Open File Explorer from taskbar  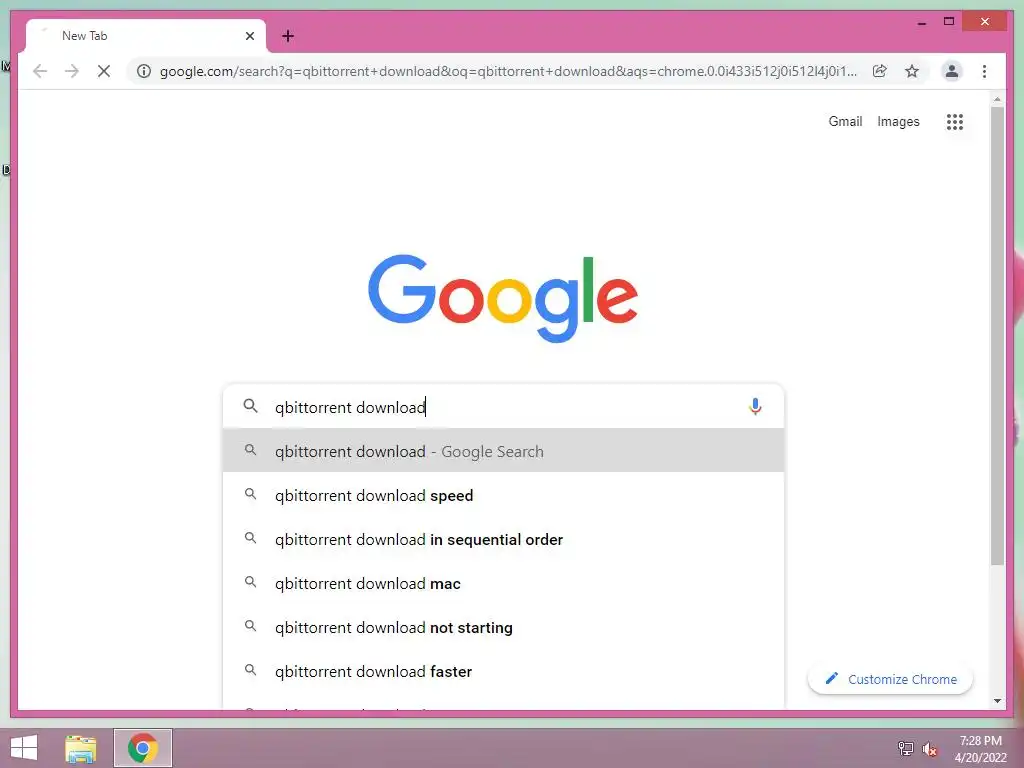point(81,748)
